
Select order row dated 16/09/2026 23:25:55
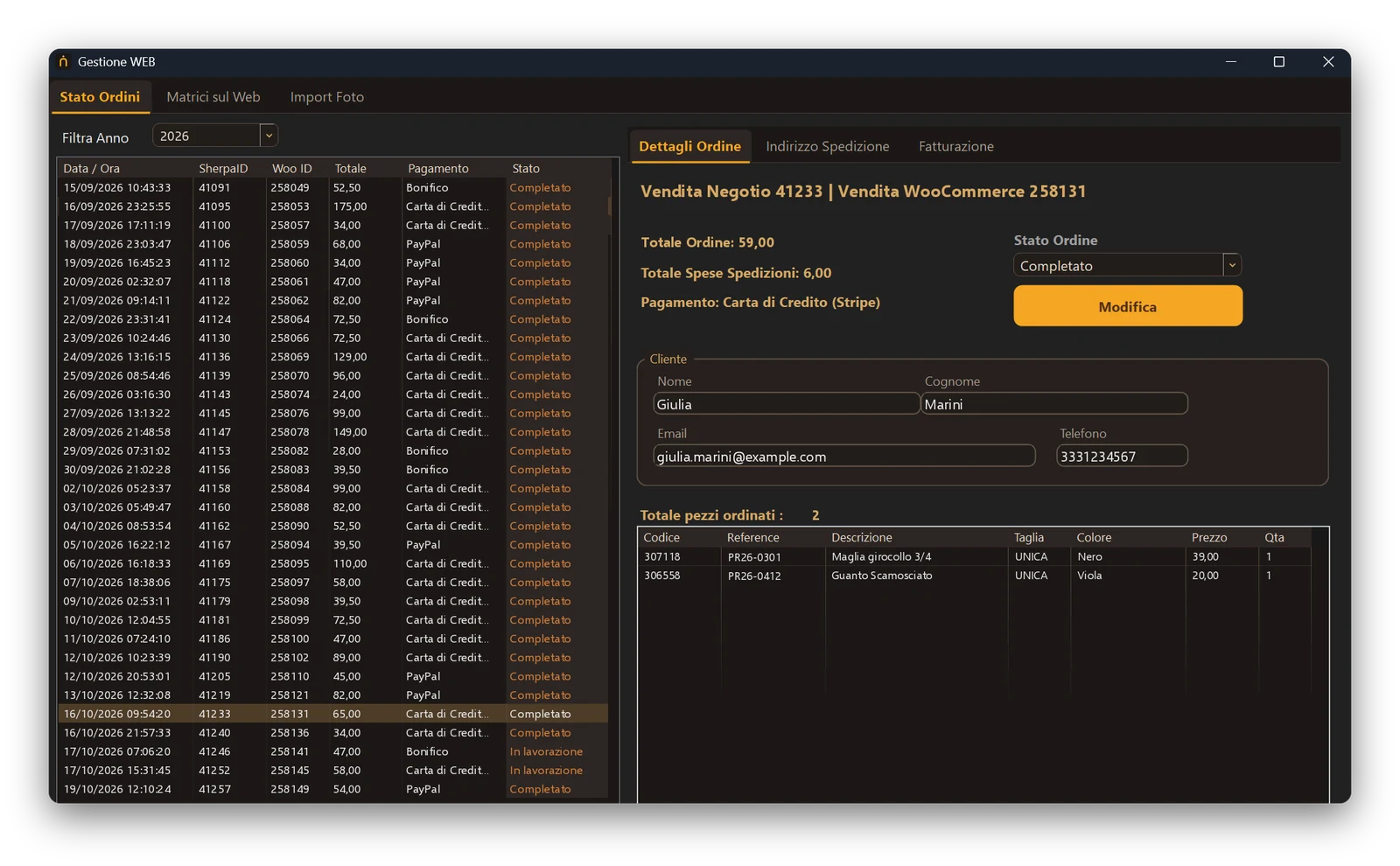tap(333, 206)
